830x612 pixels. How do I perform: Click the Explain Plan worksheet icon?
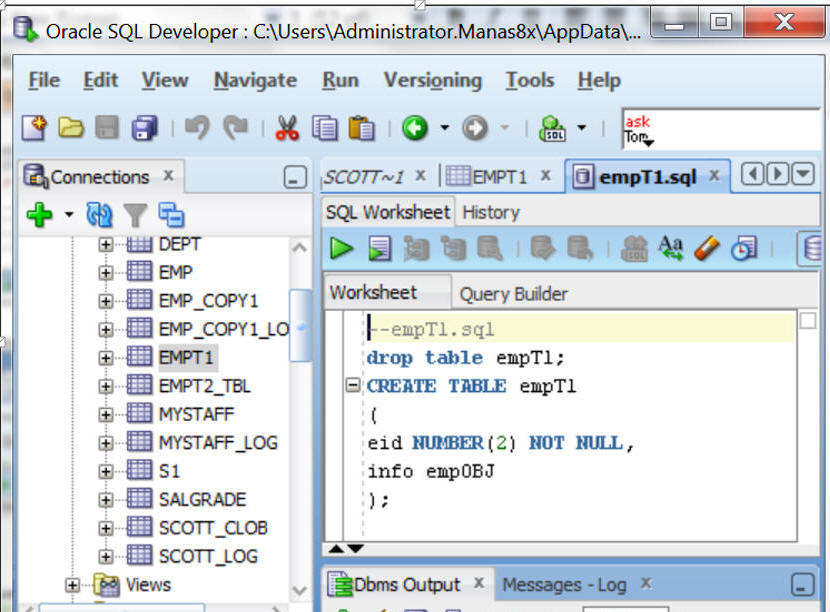click(x=417, y=248)
